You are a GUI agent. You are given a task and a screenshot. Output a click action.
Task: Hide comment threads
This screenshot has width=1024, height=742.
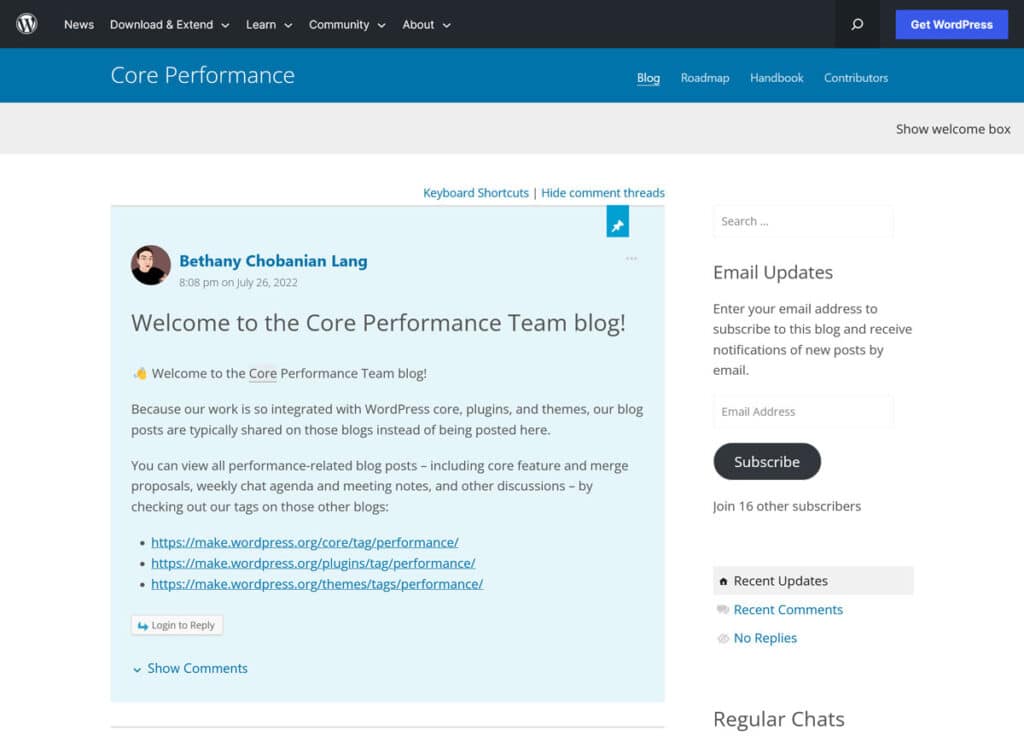tap(603, 192)
